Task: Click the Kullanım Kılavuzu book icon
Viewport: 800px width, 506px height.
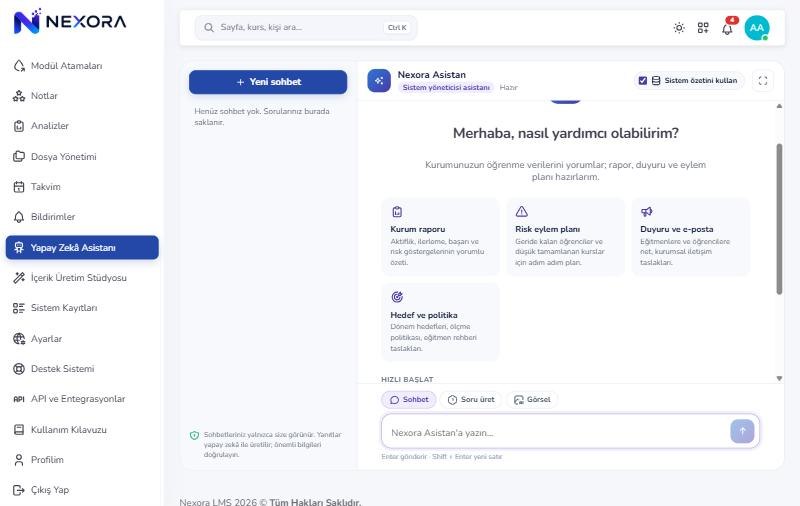Action: pyautogui.click(x=19, y=429)
